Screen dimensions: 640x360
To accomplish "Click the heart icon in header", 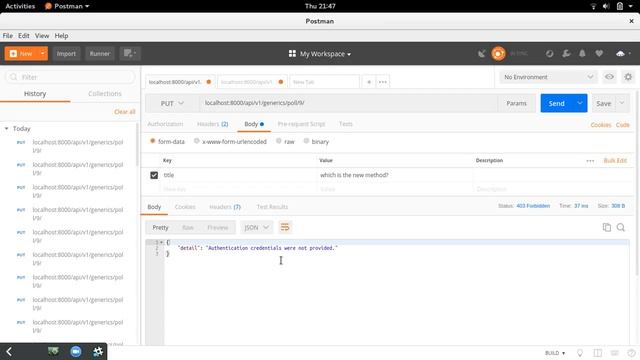I will click(599, 53).
